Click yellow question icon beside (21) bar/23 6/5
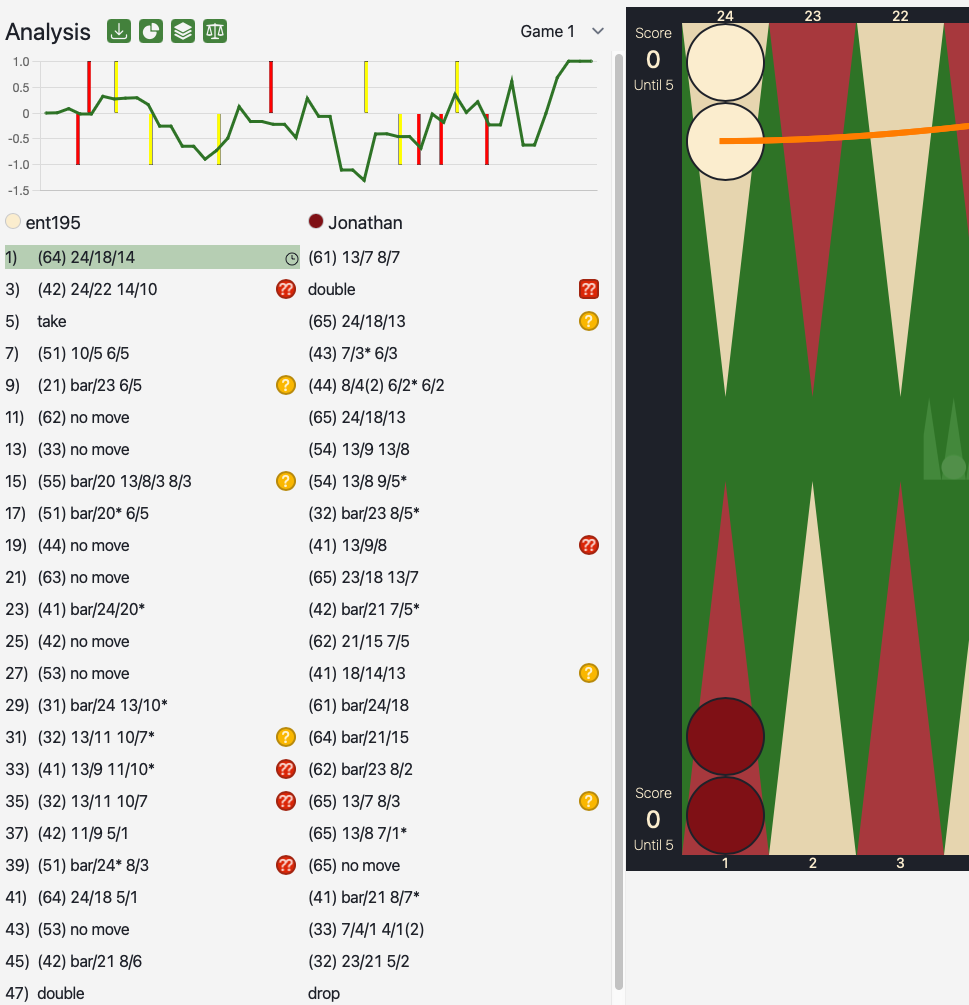969x1005 pixels. point(286,385)
